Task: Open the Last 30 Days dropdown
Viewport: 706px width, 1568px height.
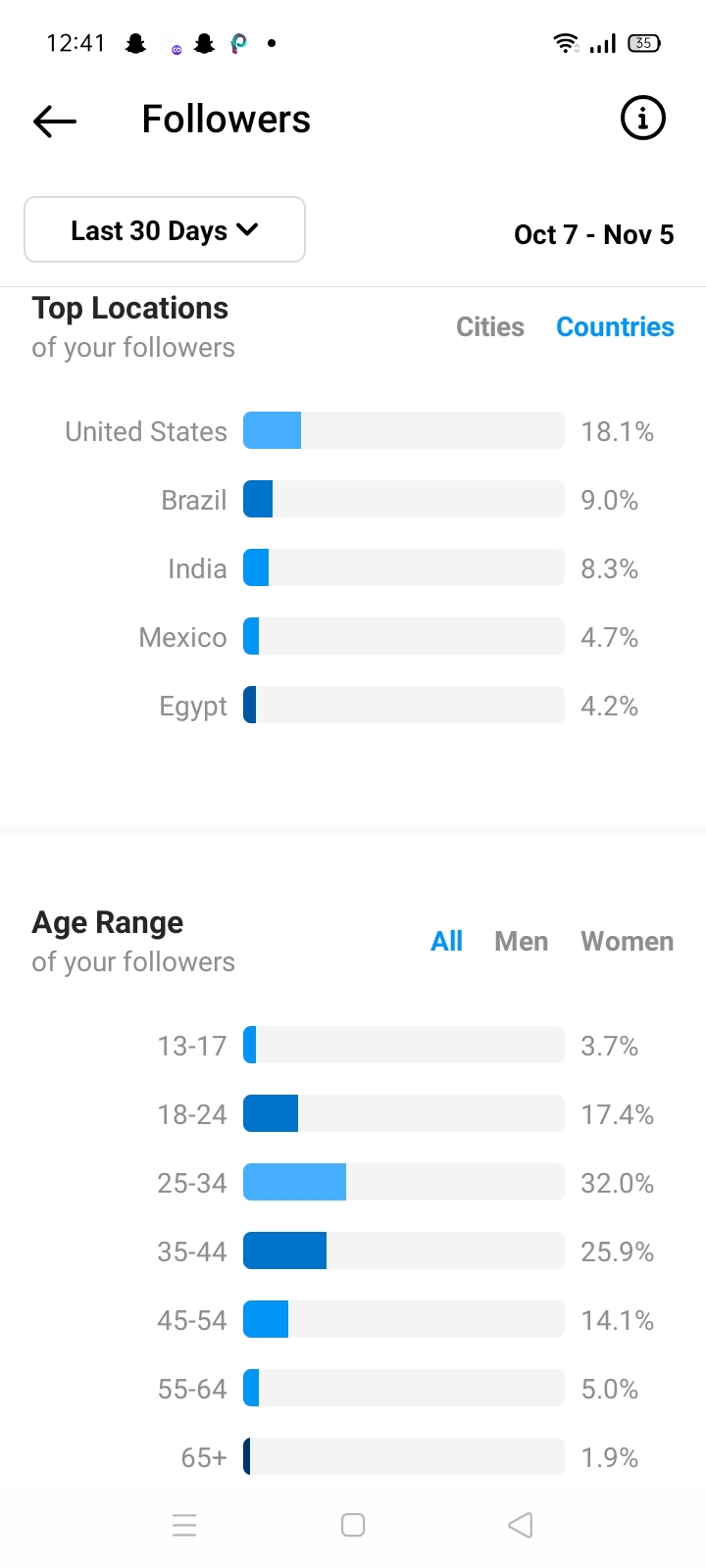Action: (x=165, y=229)
